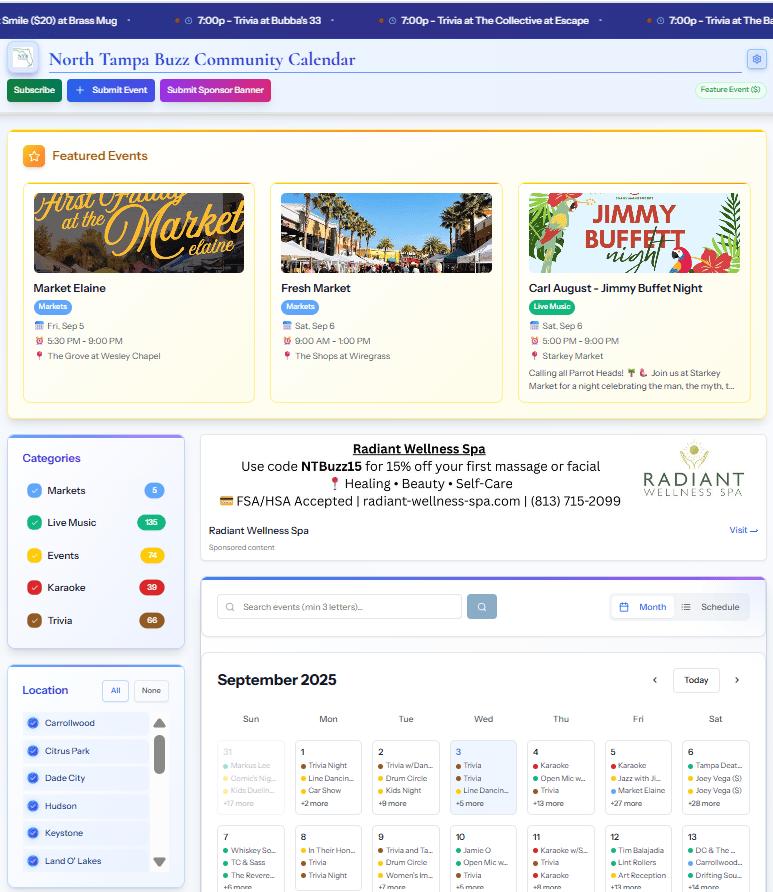Switch to Month view tab

643,607
